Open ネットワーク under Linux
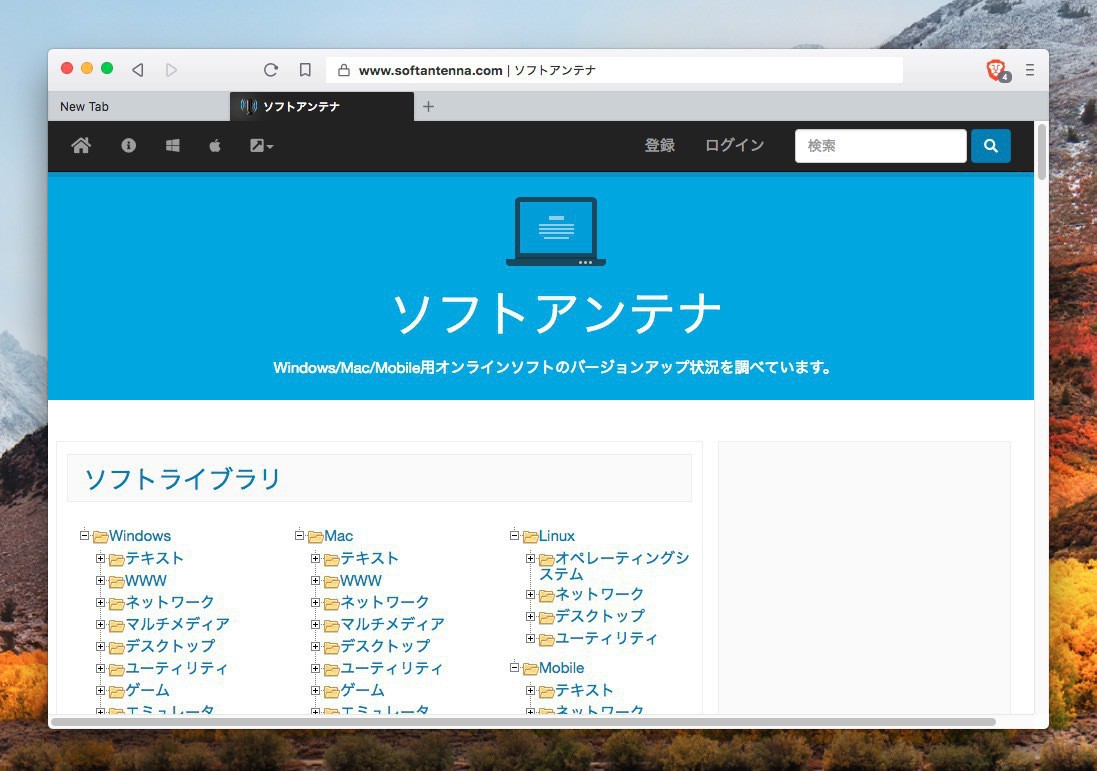Viewport: 1097px width, 771px height. (600, 594)
